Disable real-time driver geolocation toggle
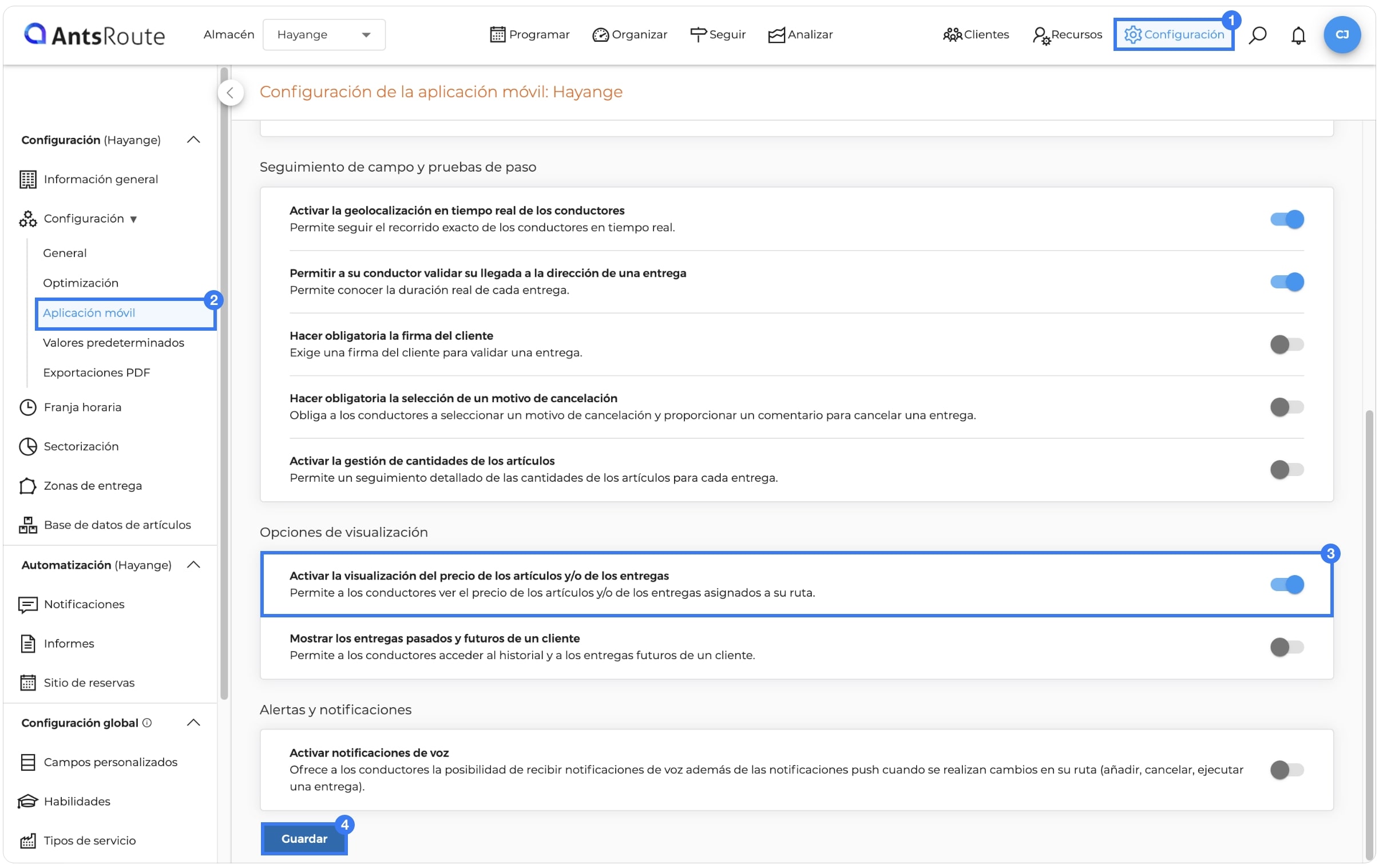The width and height of the screenshot is (1379, 868). pyautogui.click(x=1287, y=219)
